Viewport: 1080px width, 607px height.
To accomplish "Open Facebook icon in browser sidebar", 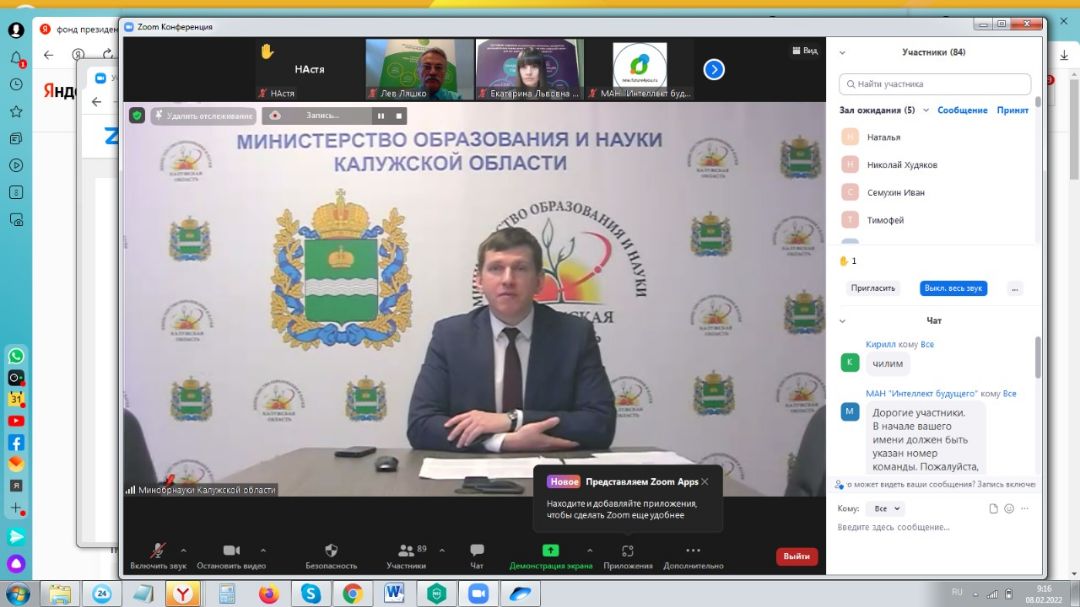I will coord(16,443).
